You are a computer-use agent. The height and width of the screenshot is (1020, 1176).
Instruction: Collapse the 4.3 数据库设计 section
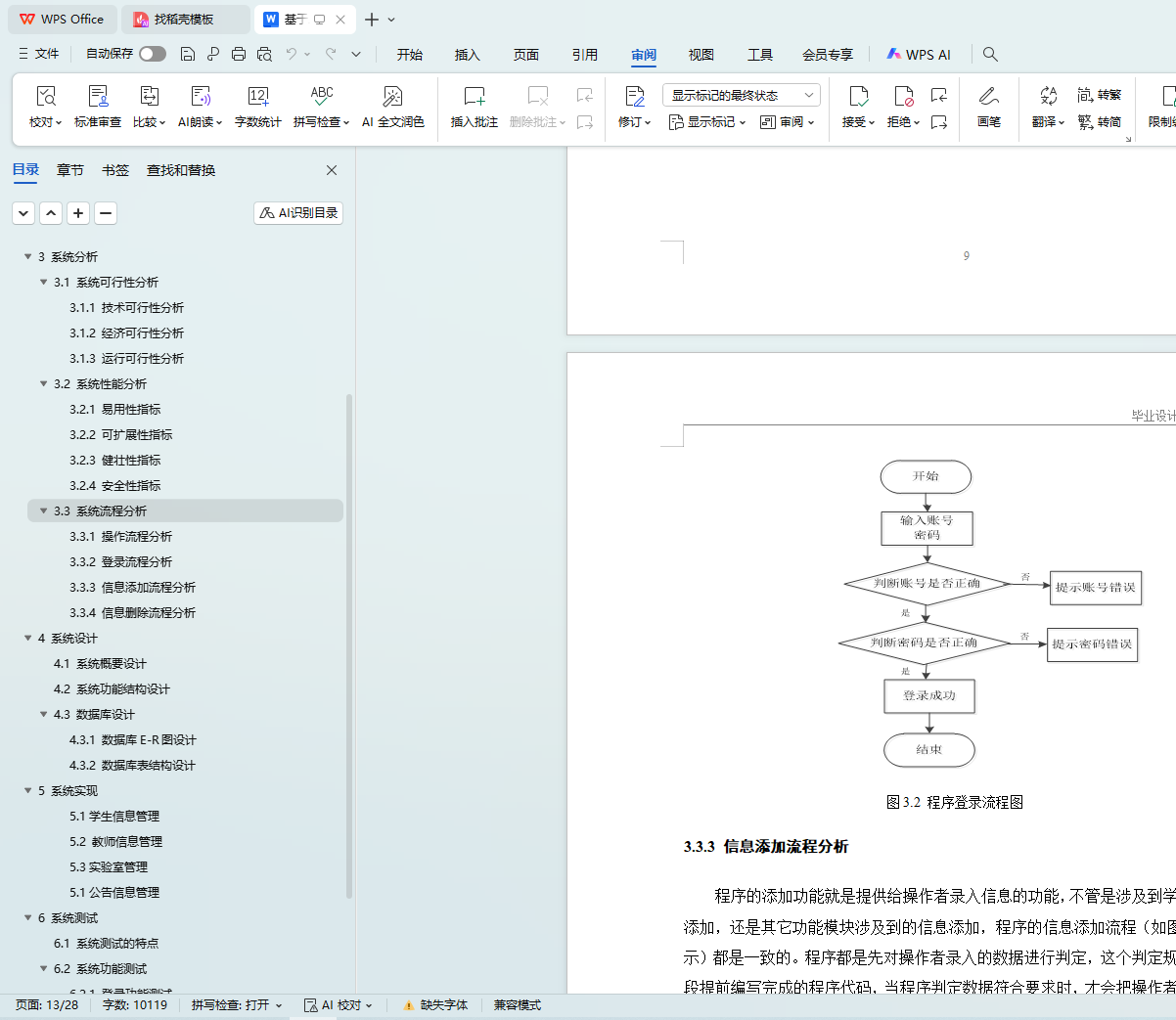[x=43, y=714]
